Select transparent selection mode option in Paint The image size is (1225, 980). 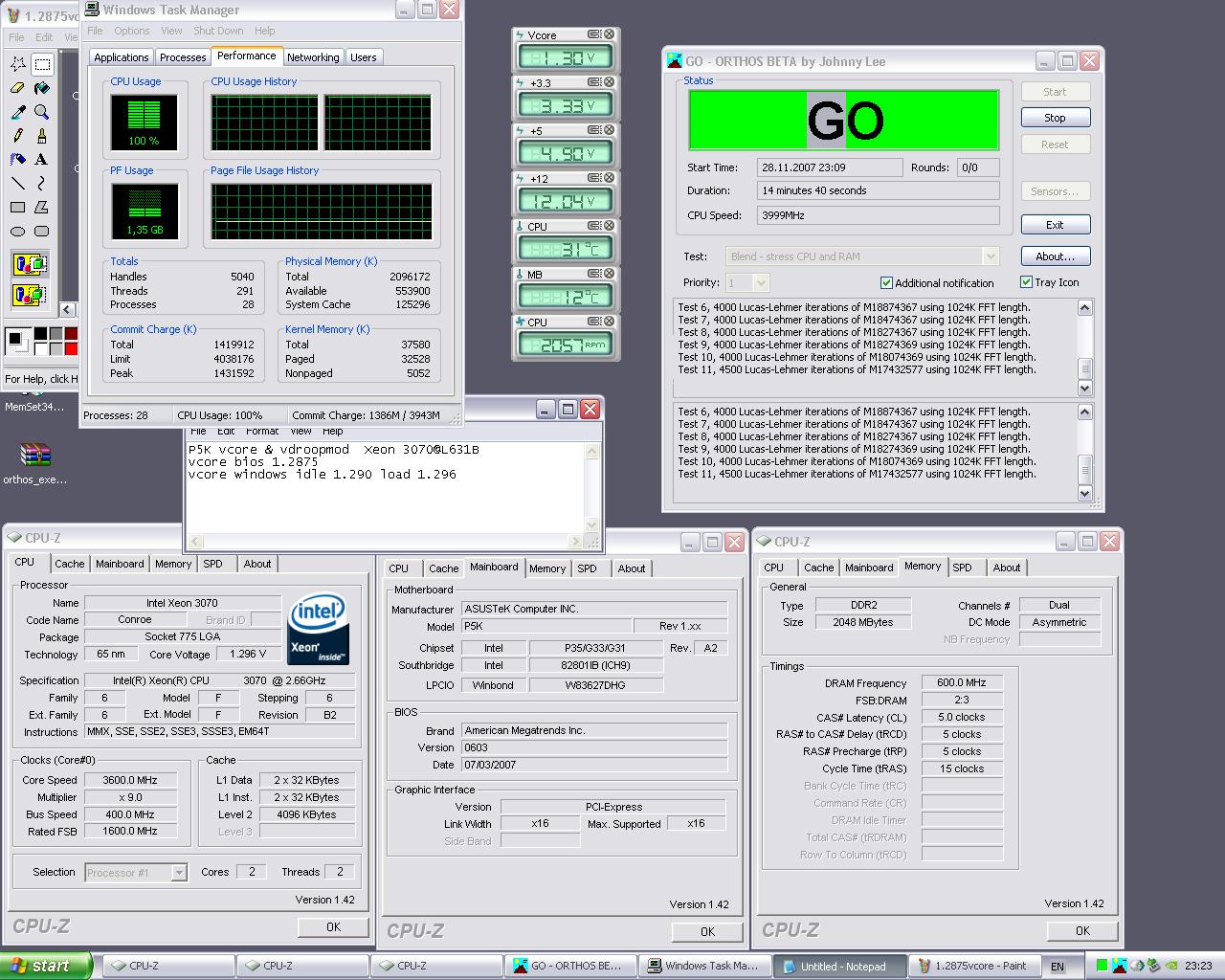pos(30,294)
